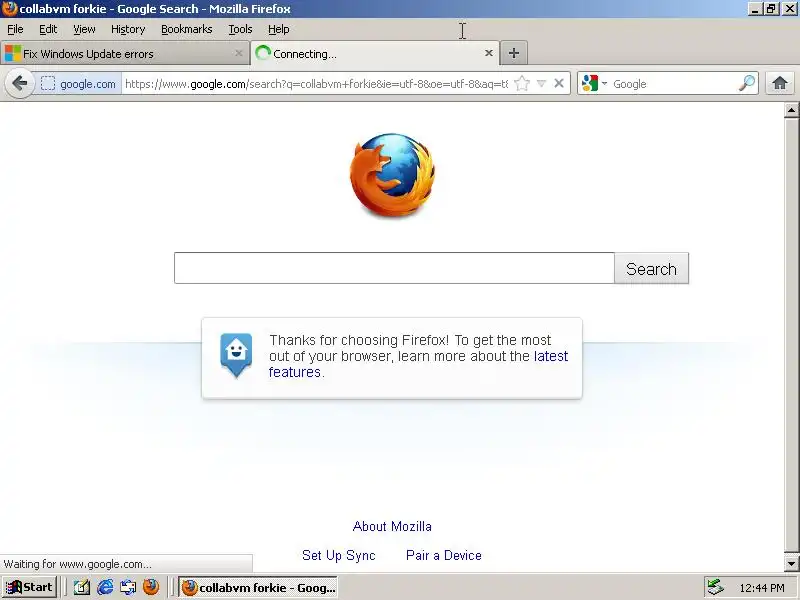
Task: Select the Connecting tab
Action: (375, 53)
